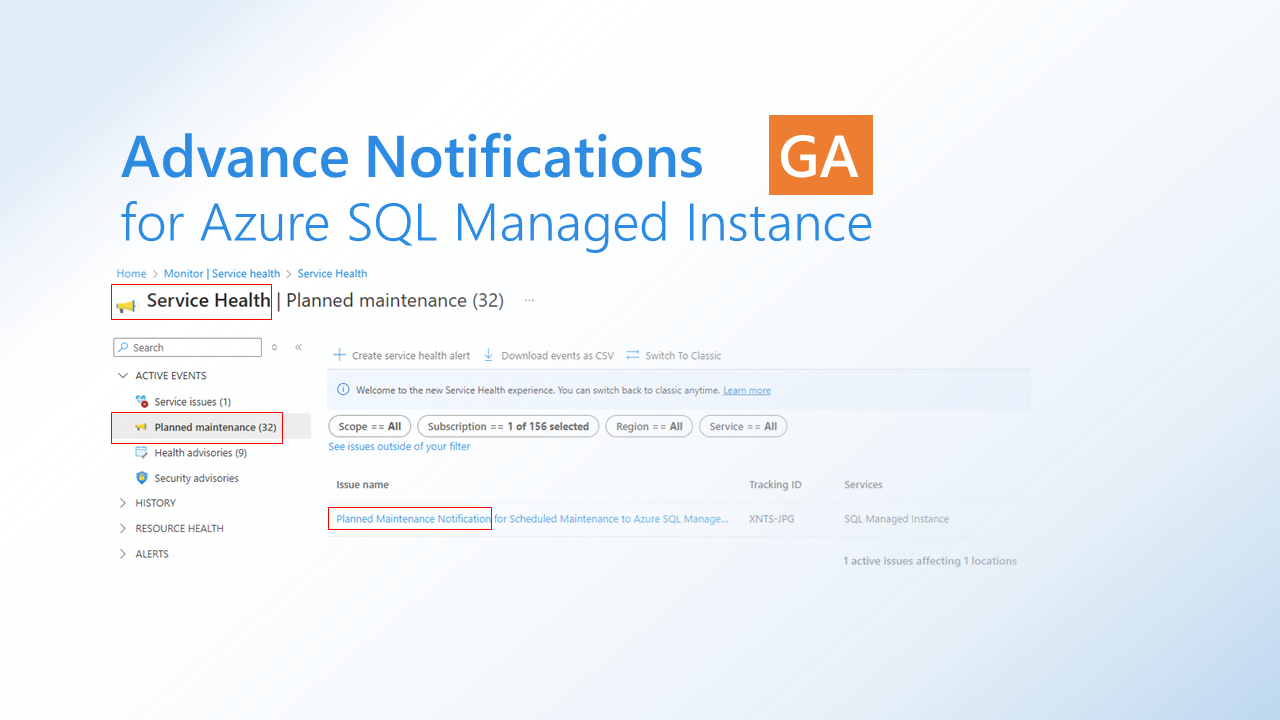Click the Service Health megaphone icon in header
Image resolution: width=1280 pixels, height=720 pixels.
tap(125, 301)
